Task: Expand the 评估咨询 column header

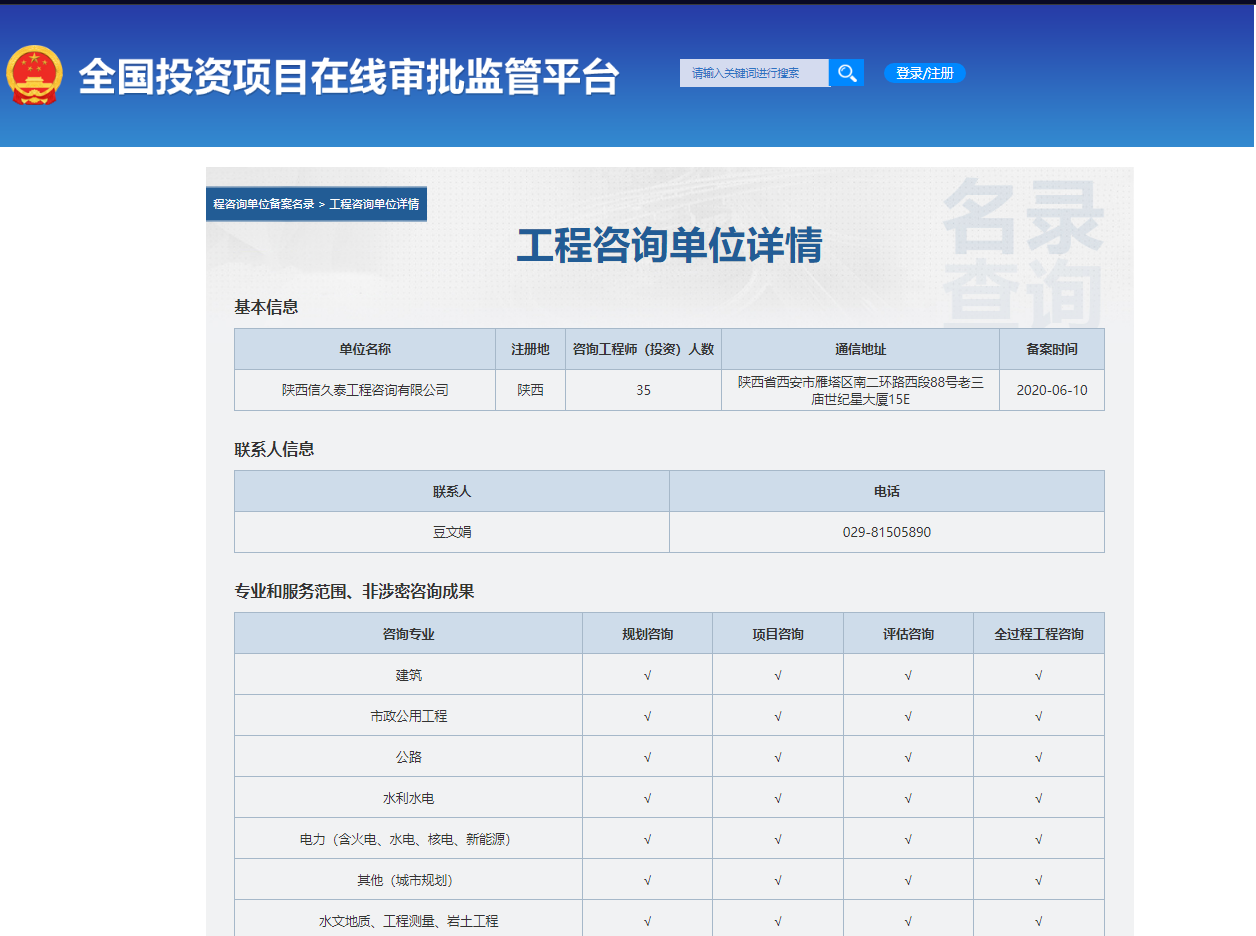Action: click(x=908, y=632)
